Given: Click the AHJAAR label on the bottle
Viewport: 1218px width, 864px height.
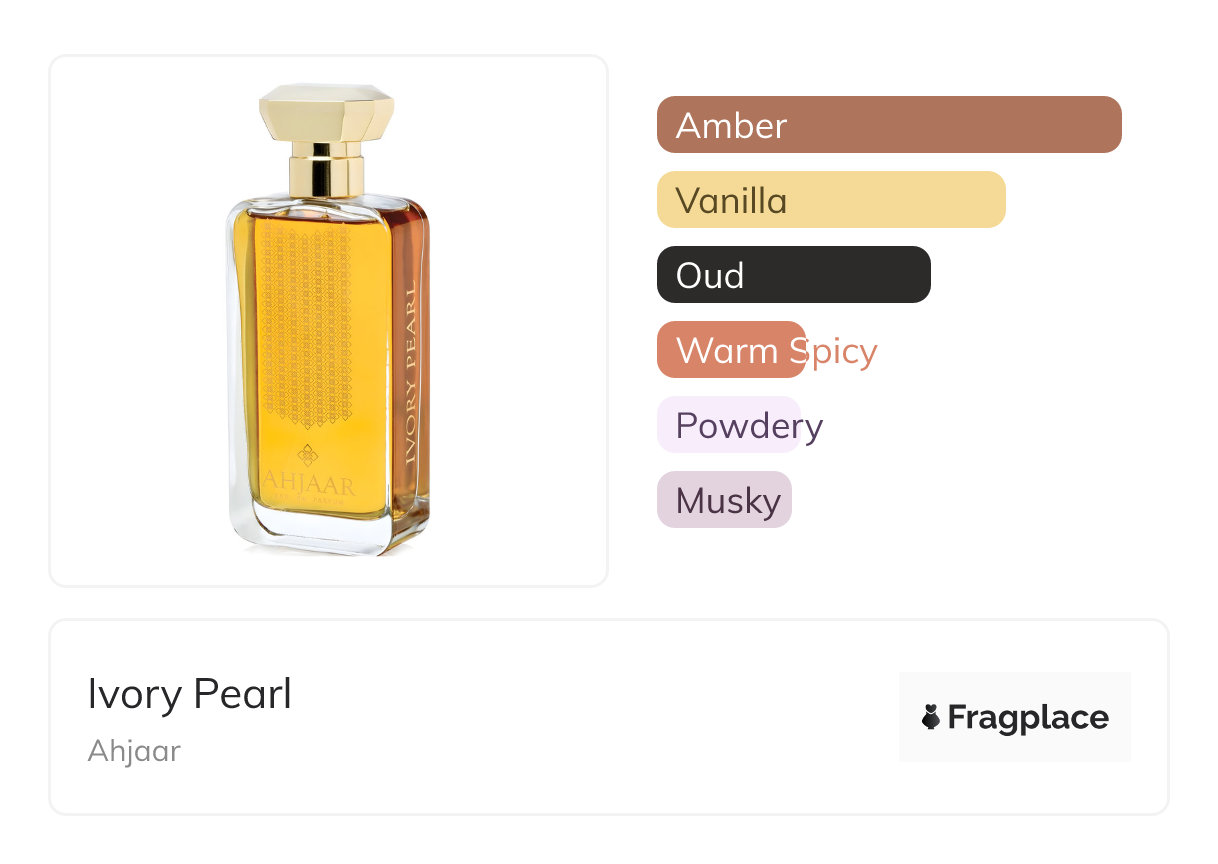Looking at the screenshot, I should tap(308, 486).
